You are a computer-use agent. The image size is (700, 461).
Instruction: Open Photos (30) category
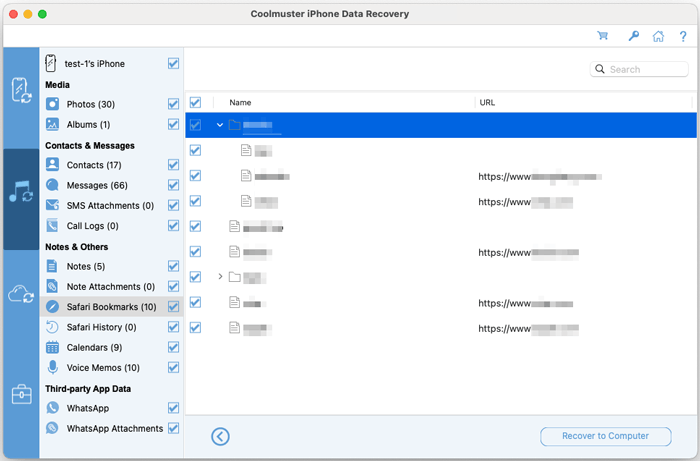tap(111, 104)
